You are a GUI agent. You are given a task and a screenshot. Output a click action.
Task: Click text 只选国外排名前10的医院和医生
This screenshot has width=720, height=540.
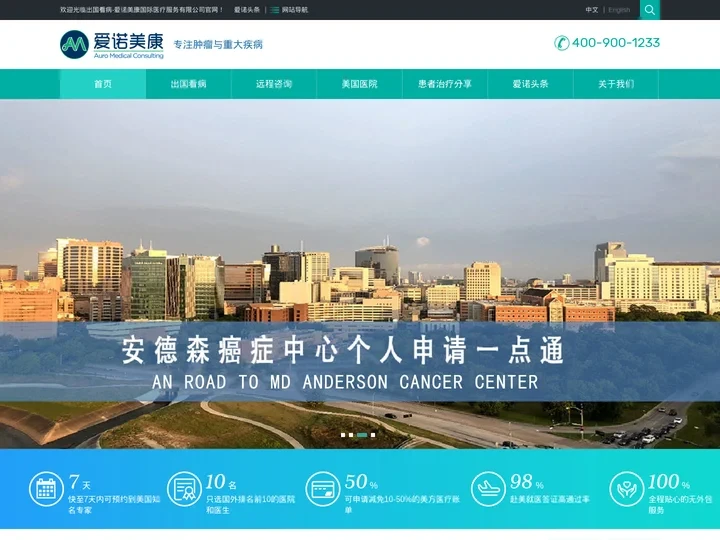point(250,505)
